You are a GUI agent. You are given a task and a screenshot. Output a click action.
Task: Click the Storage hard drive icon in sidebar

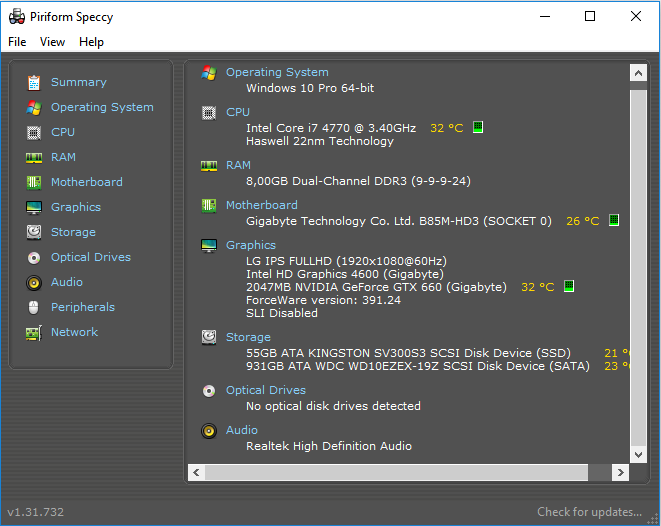pos(34,232)
